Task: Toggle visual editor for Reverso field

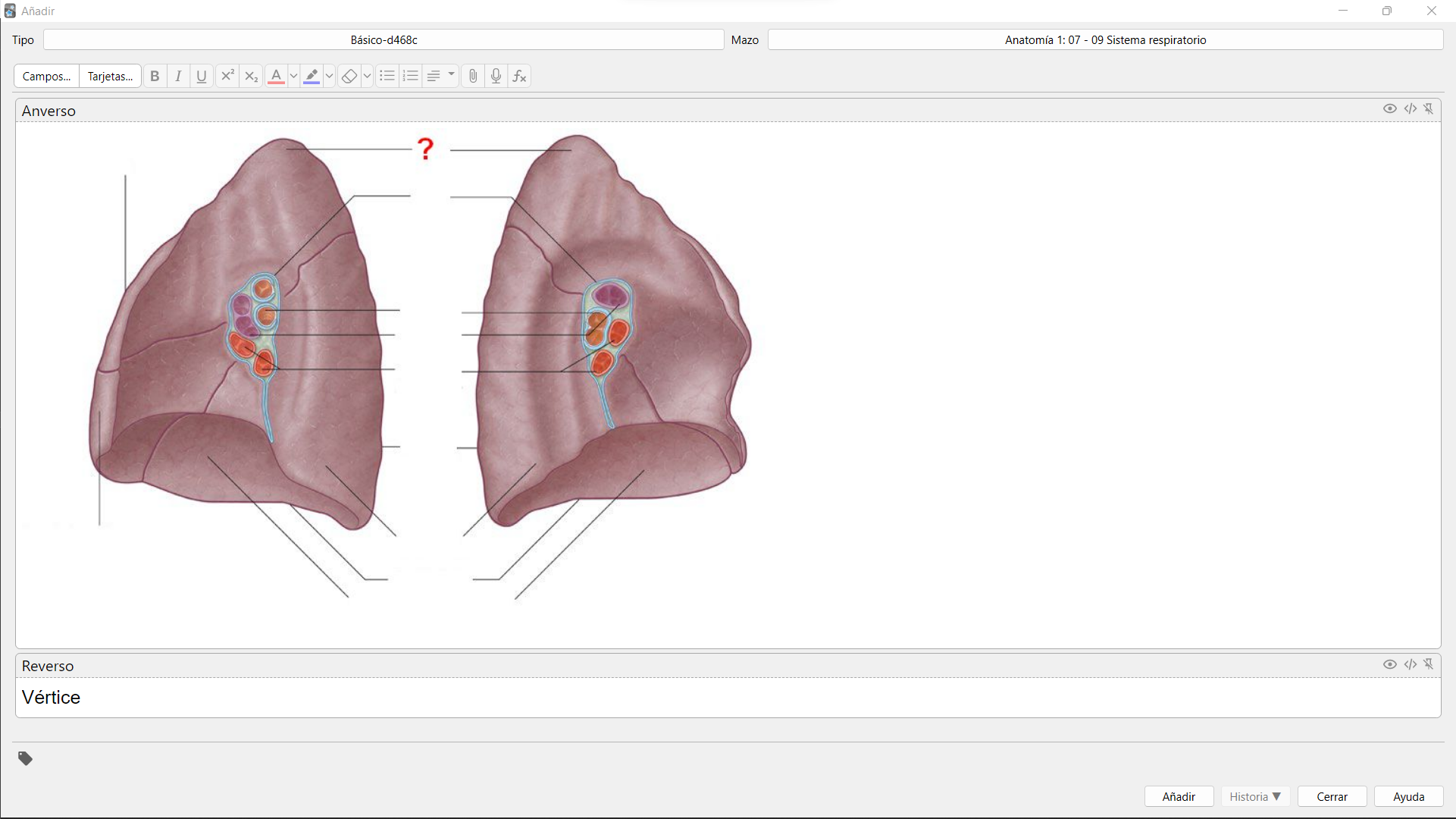Action: point(1390,664)
